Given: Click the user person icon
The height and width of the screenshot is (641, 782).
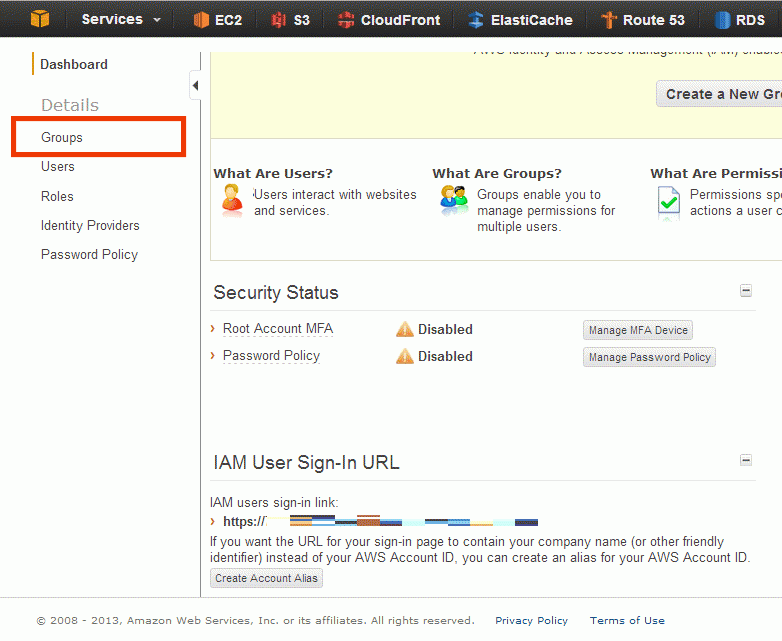Looking at the screenshot, I should click(232, 200).
